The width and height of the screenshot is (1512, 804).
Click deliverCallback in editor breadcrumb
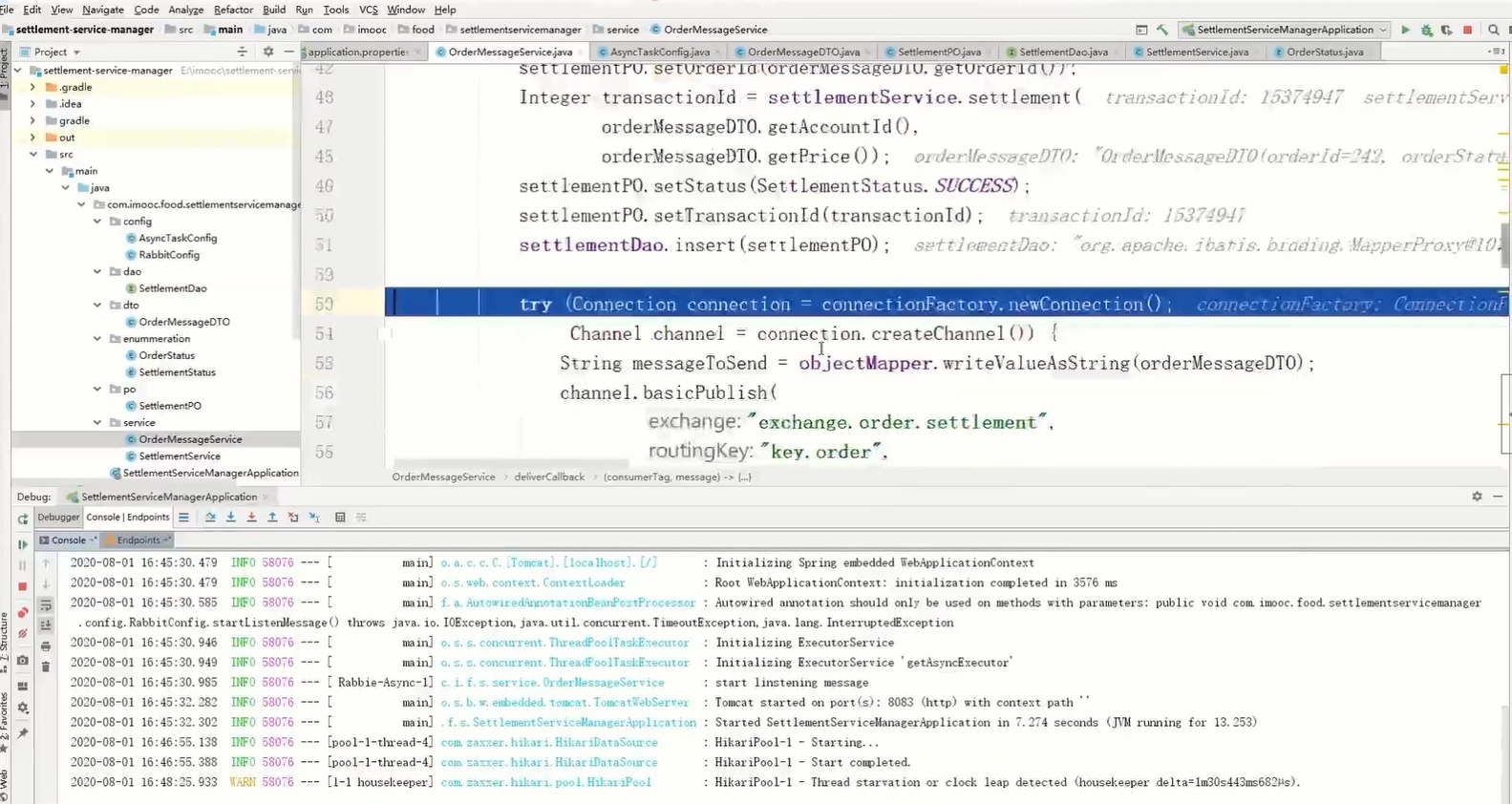(x=549, y=476)
